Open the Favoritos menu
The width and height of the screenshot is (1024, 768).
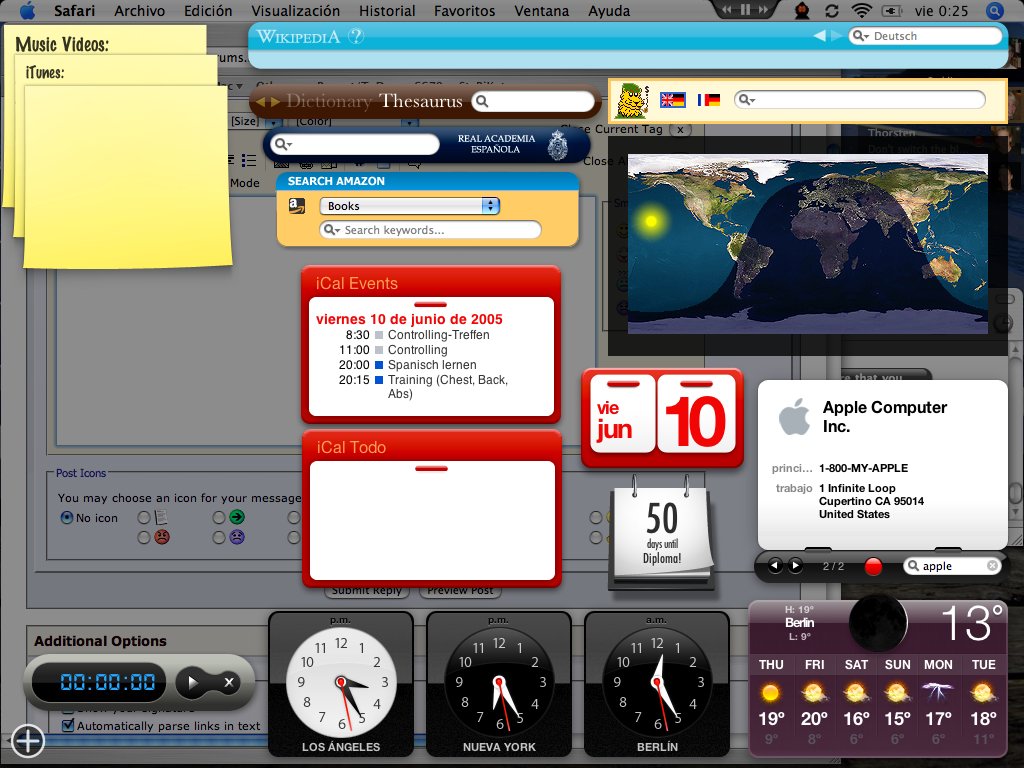[464, 11]
